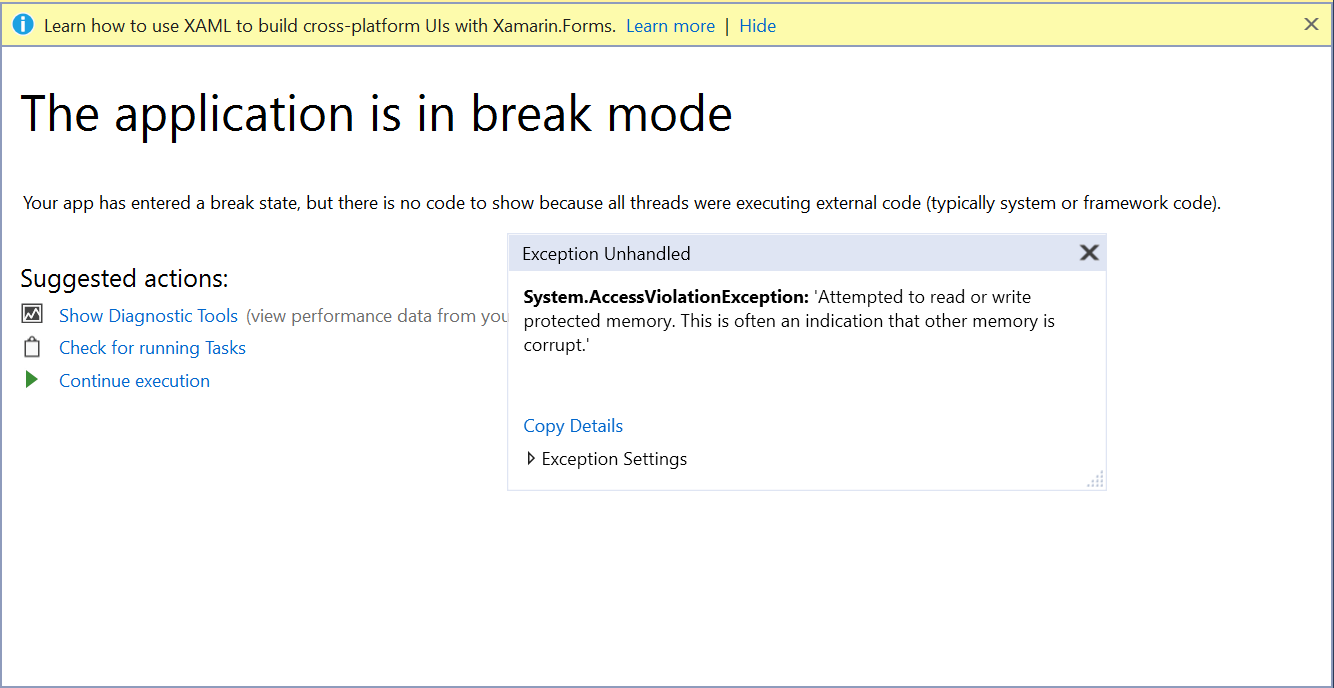Click the break mode heading
Viewport: 1334px width, 688px height.
pyautogui.click(x=378, y=113)
